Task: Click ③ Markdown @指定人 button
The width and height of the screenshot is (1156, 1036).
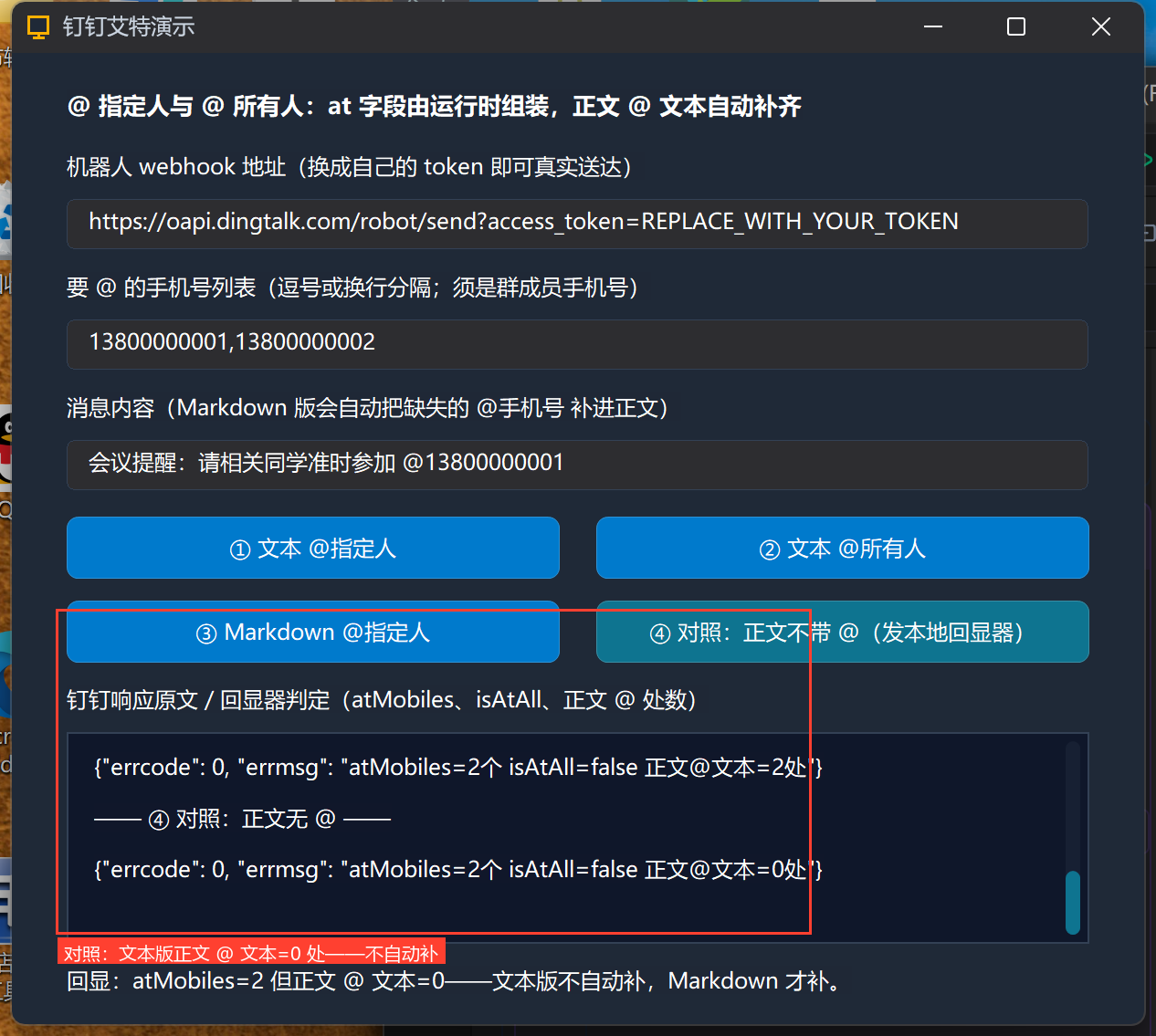Action: pos(312,632)
